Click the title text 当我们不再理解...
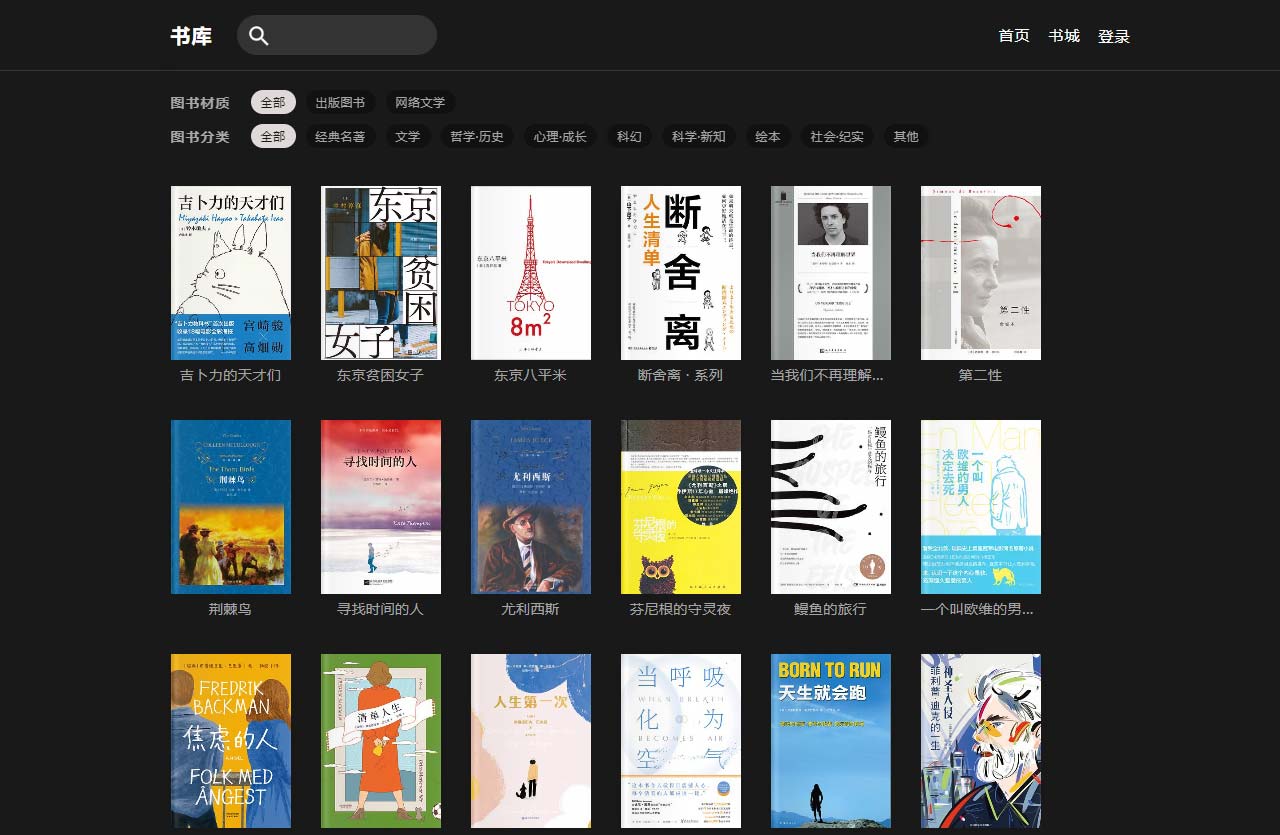Viewport: 1280px width, 835px height. click(828, 375)
